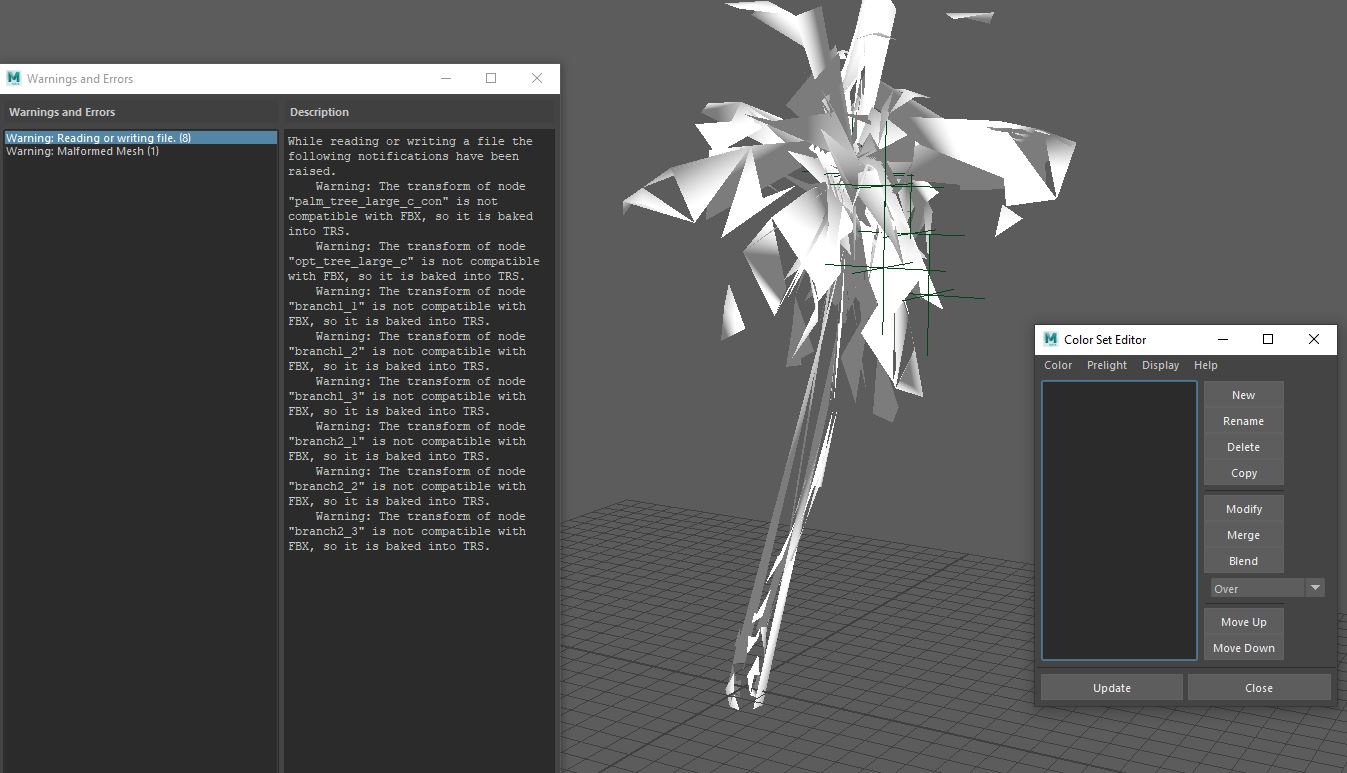The image size is (1347, 773).
Task: Click the Move Down button
Action: 1243,648
